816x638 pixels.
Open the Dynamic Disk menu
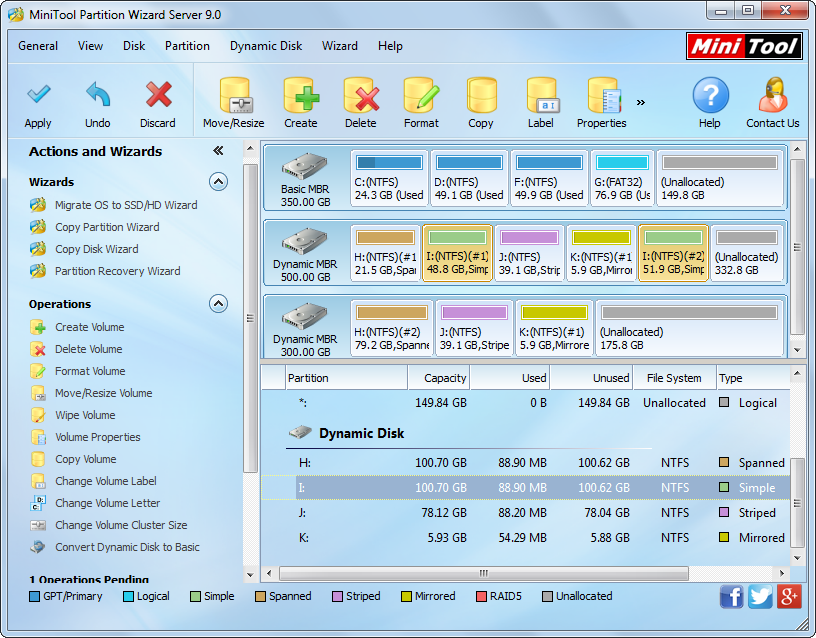[x=266, y=46]
